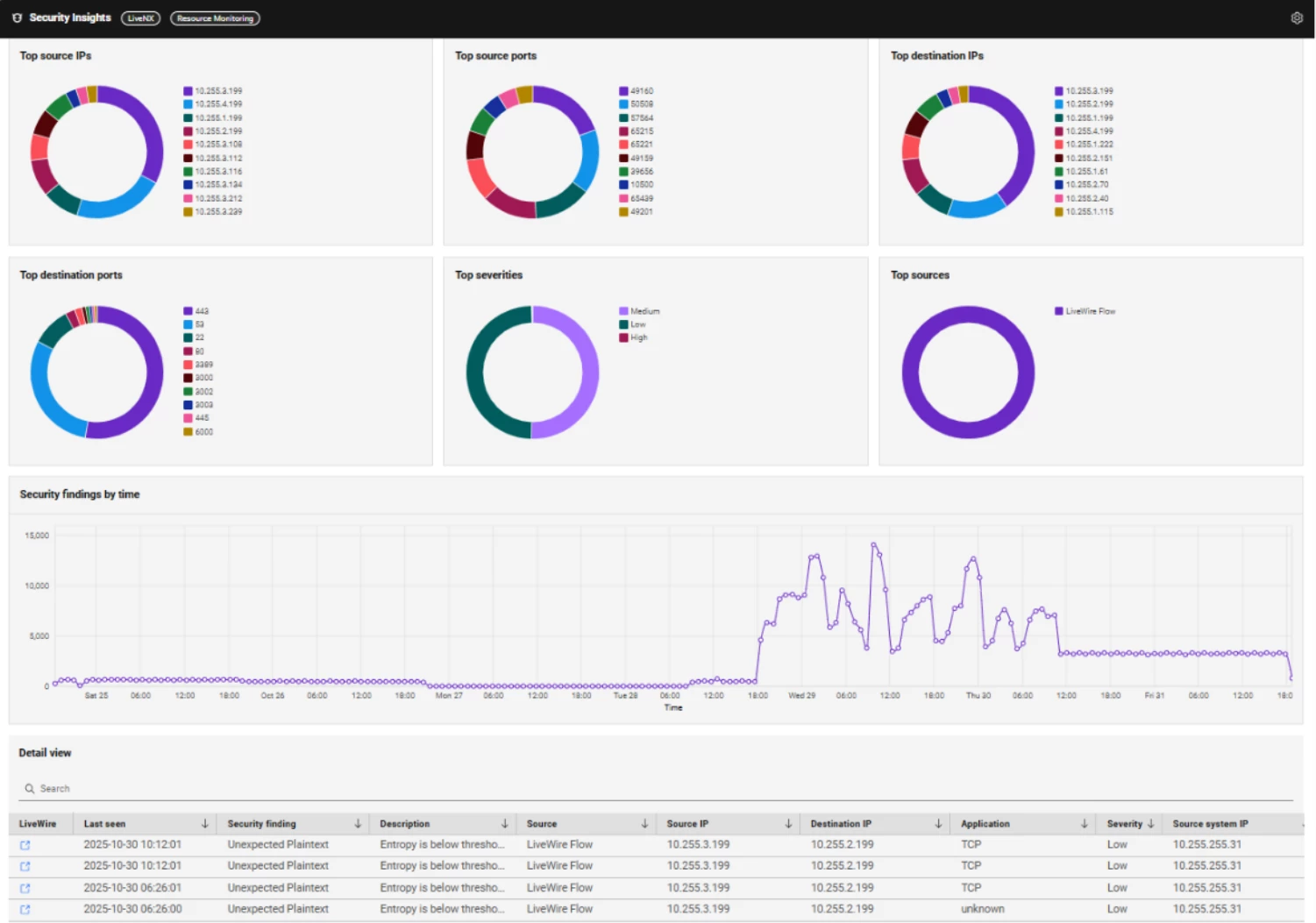Sort by Last seen arrow
1316x923 pixels.
pos(204,823)
